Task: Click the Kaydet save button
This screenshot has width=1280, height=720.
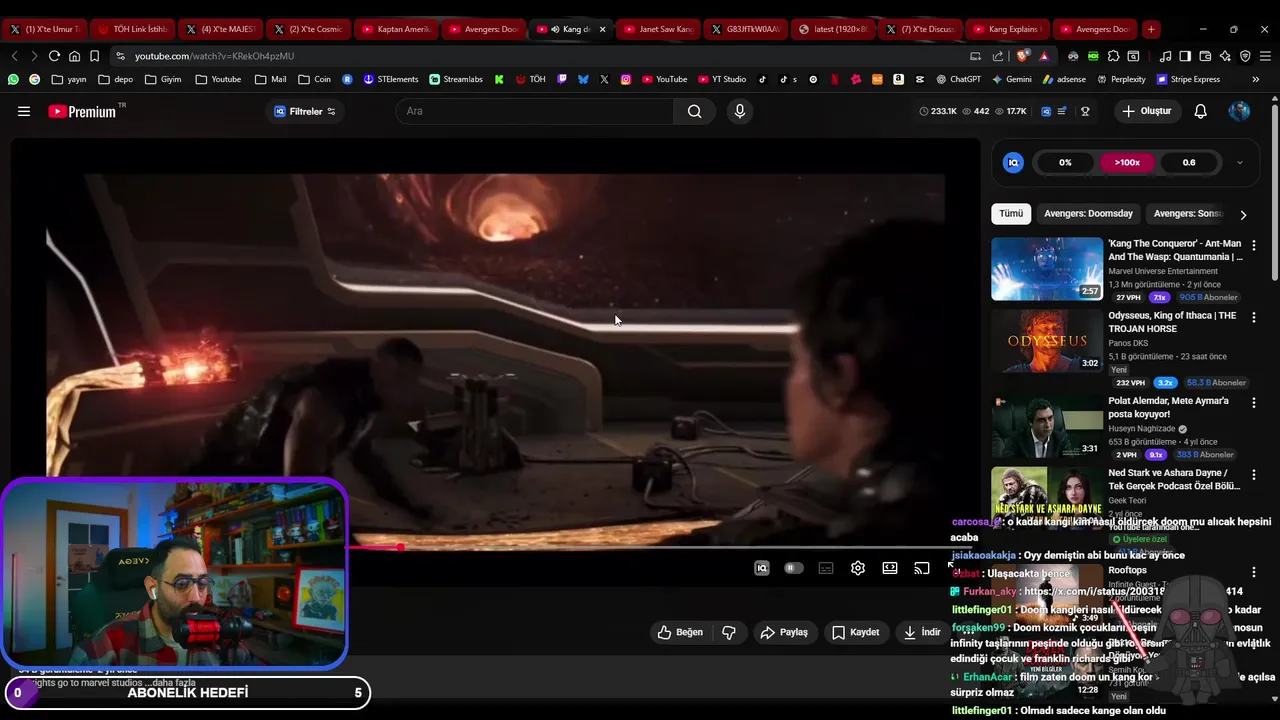Action: click(x=856, y=632)
